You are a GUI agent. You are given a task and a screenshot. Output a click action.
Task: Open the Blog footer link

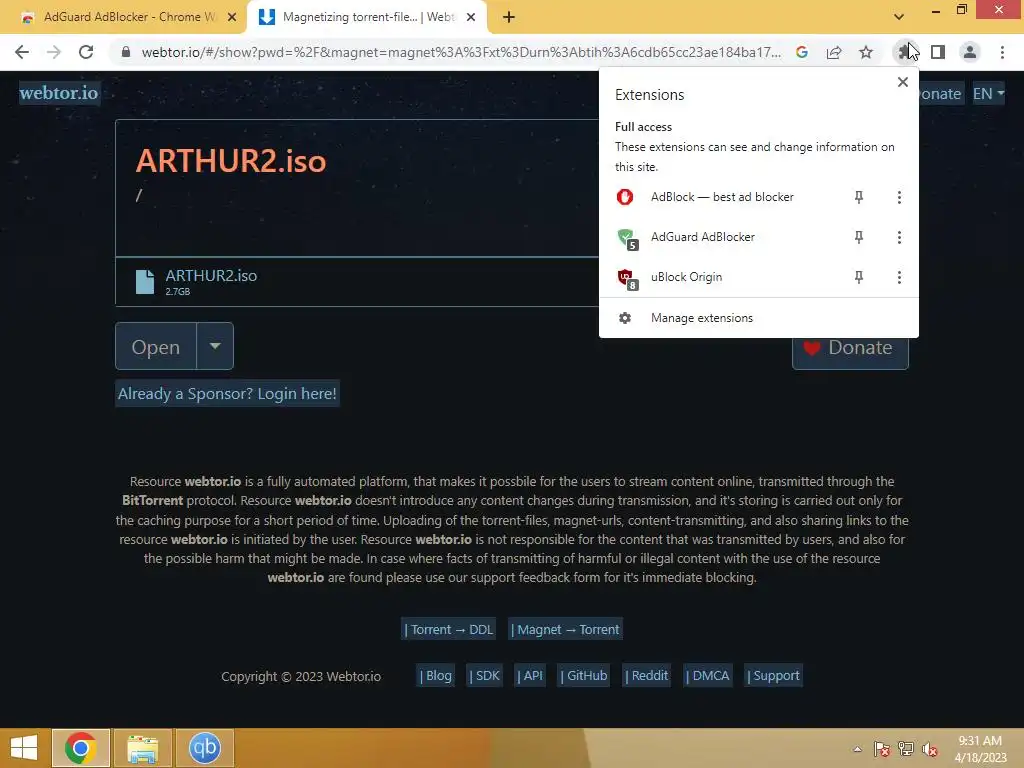436,676
